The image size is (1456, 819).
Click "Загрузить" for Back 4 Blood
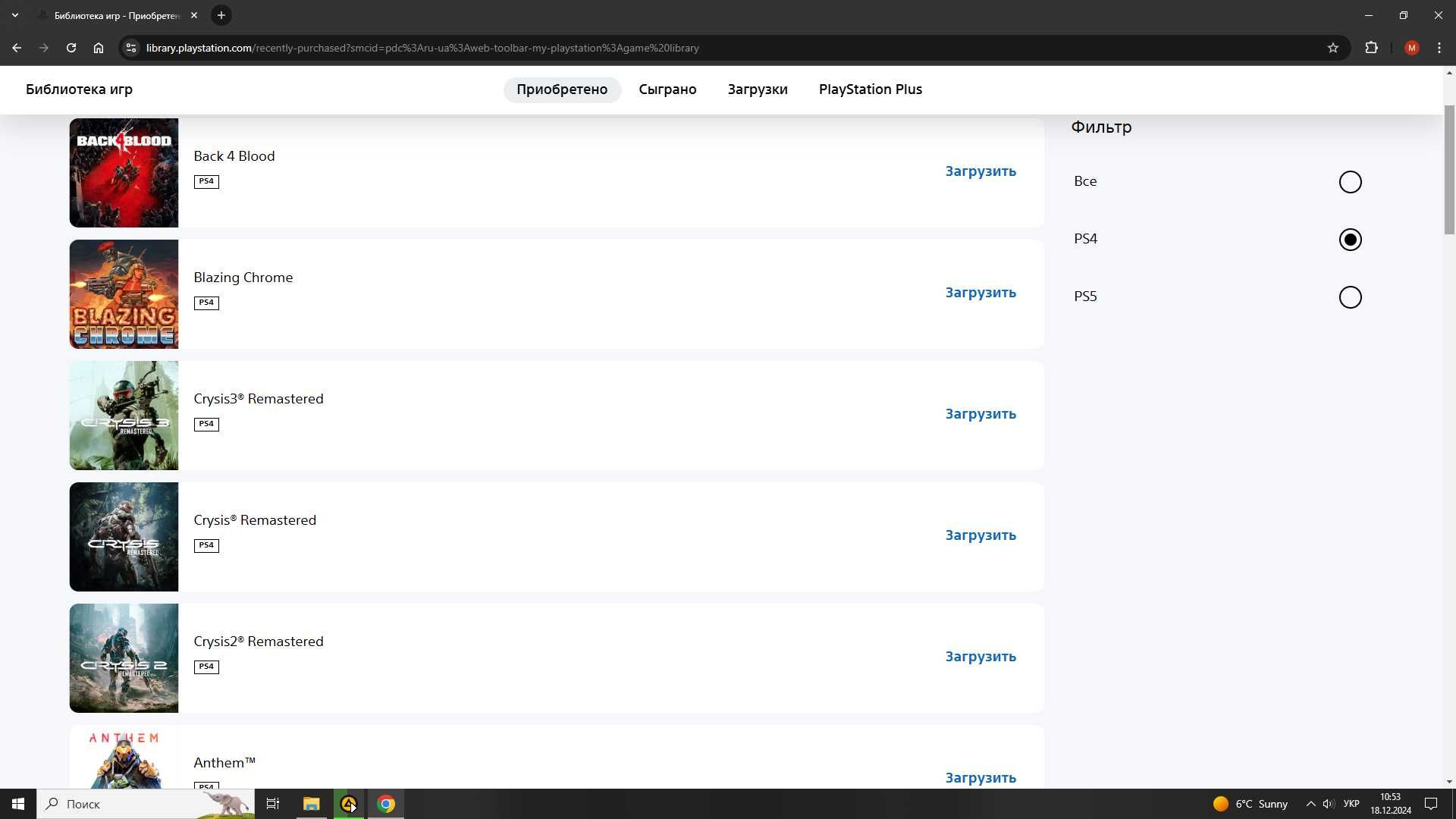(981, 171)
